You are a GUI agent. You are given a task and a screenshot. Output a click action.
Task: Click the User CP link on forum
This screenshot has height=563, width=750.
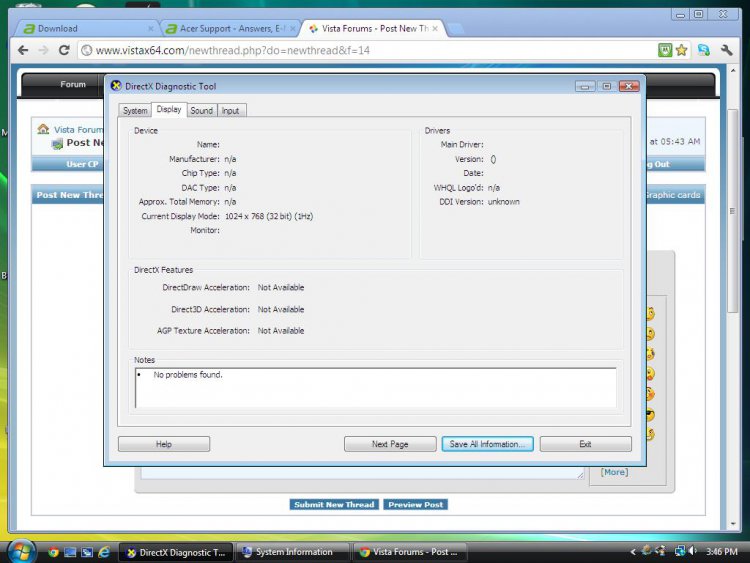click(82, 164)
